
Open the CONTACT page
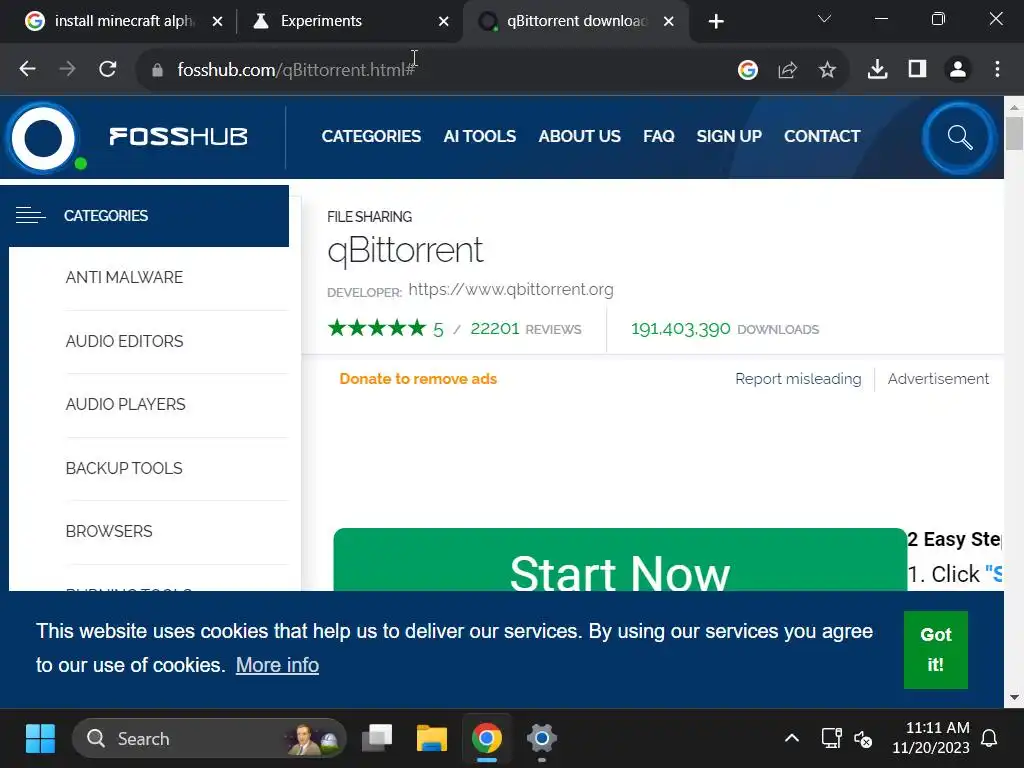point(822,136)
